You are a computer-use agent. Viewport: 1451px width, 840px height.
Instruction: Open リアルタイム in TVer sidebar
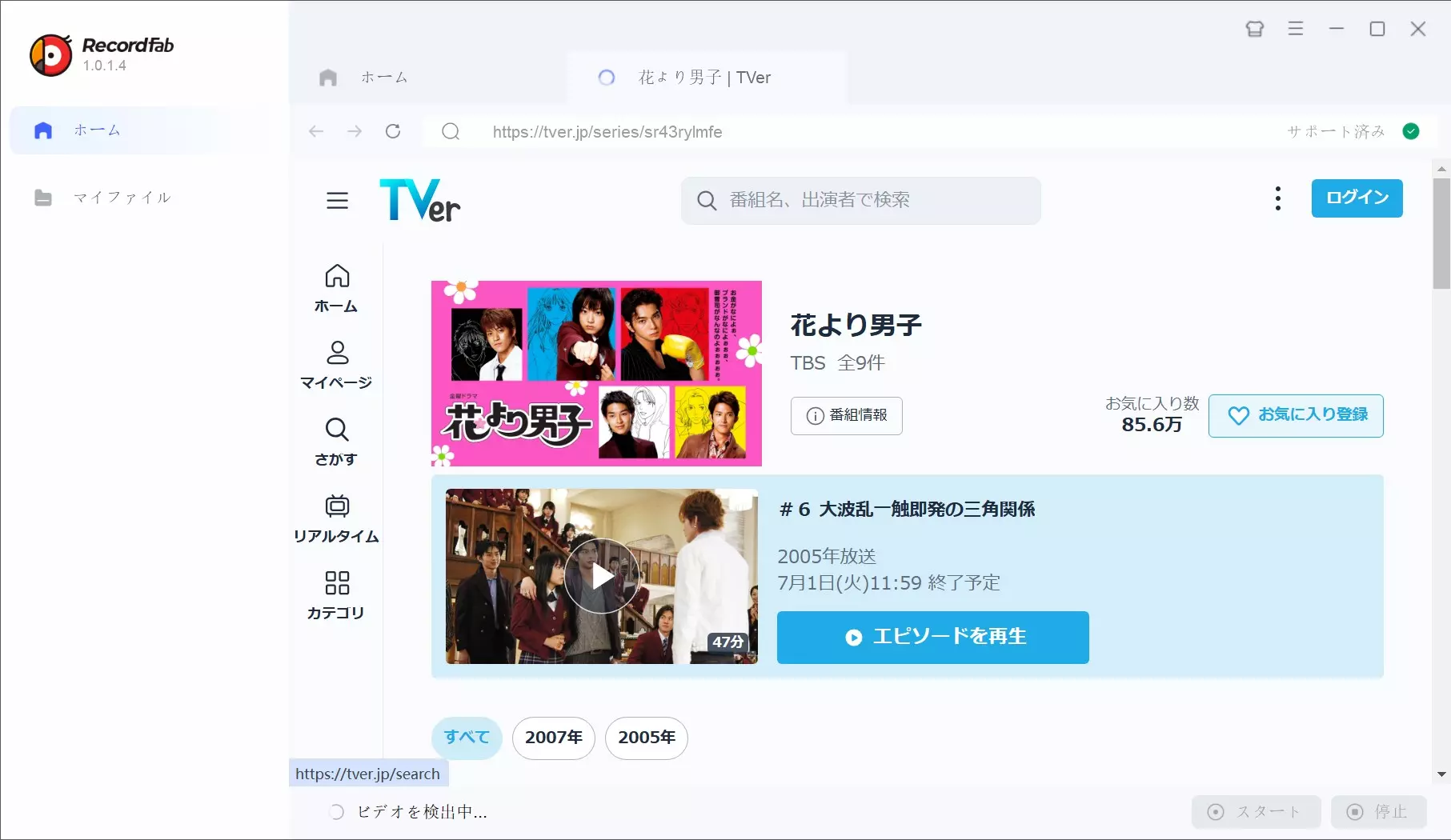pos(337,518)
